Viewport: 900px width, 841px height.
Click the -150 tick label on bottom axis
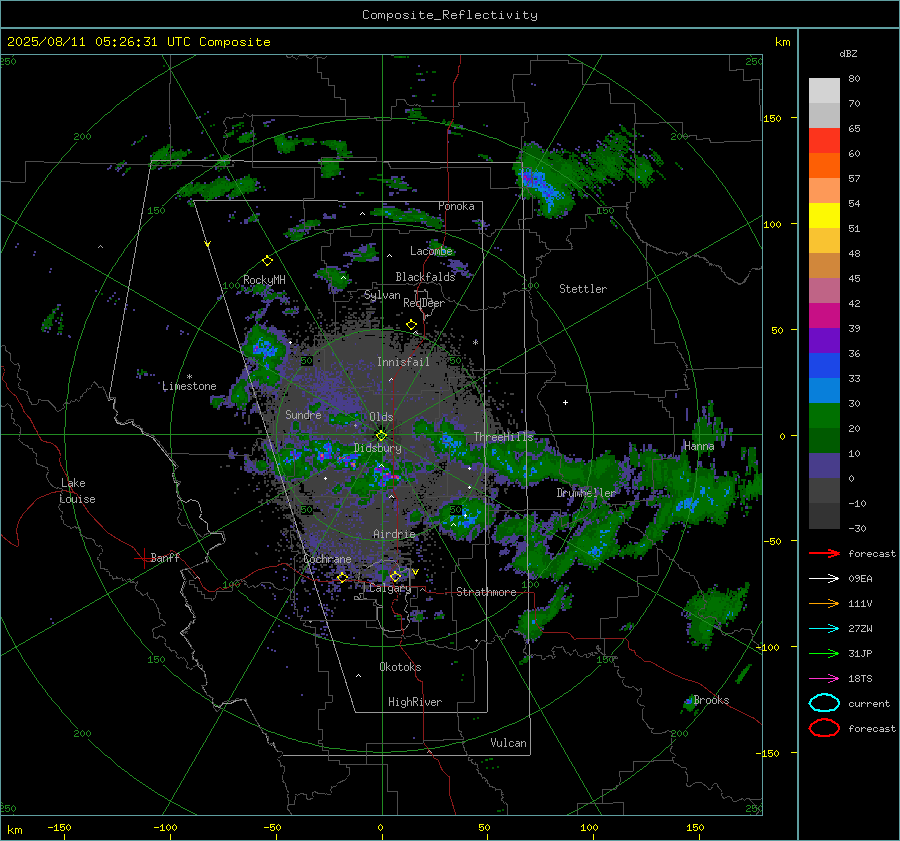coord(59,827)
